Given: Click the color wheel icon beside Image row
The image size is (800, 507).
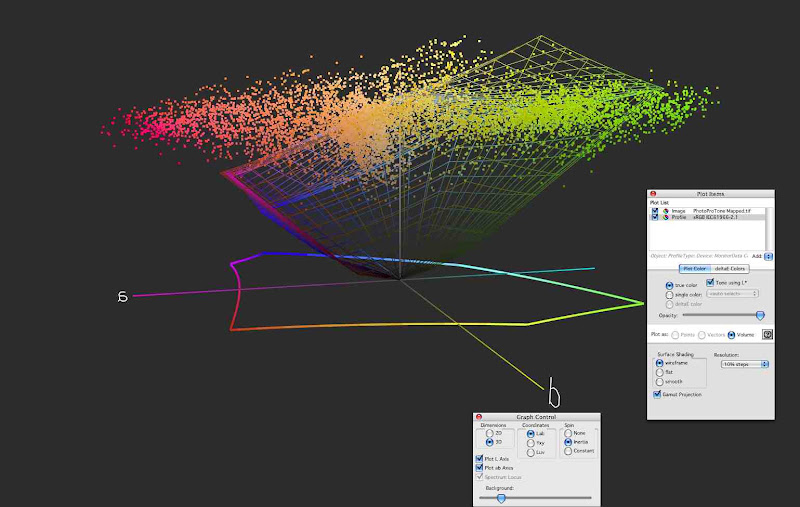Looking at the screenshot, I should (x=665, y=211).
